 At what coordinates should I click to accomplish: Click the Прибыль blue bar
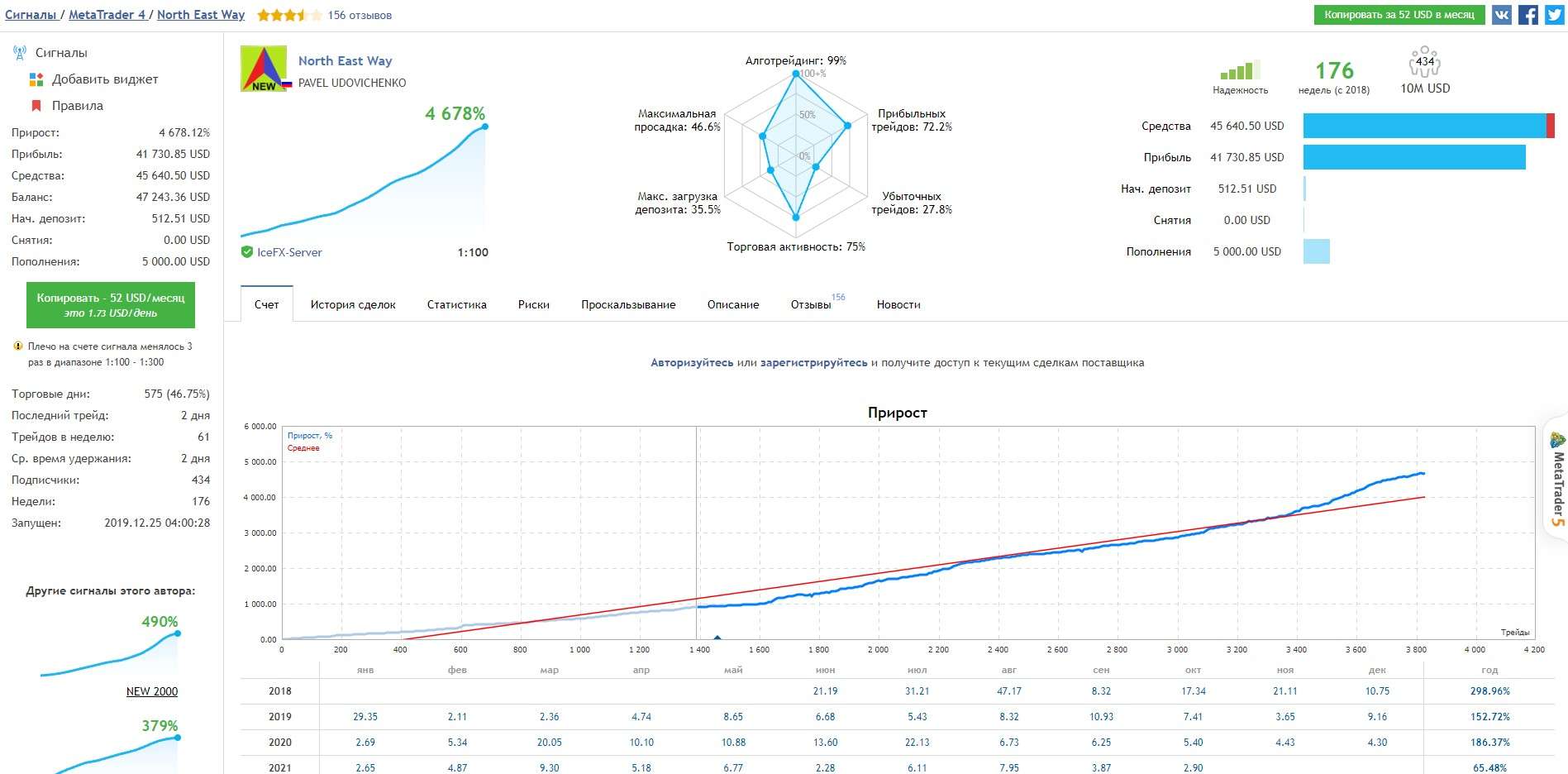1414,157
